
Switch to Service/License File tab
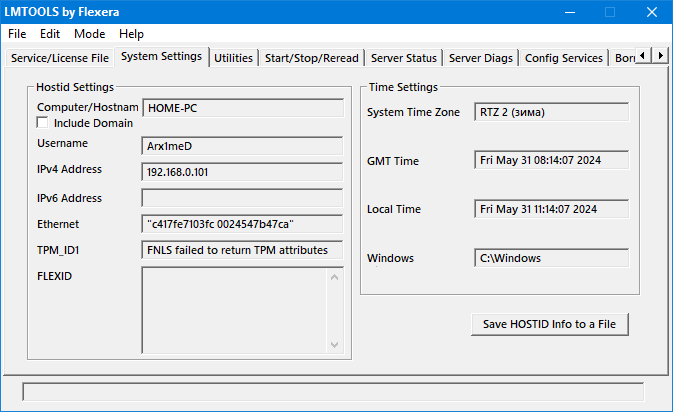coord(60,58)
